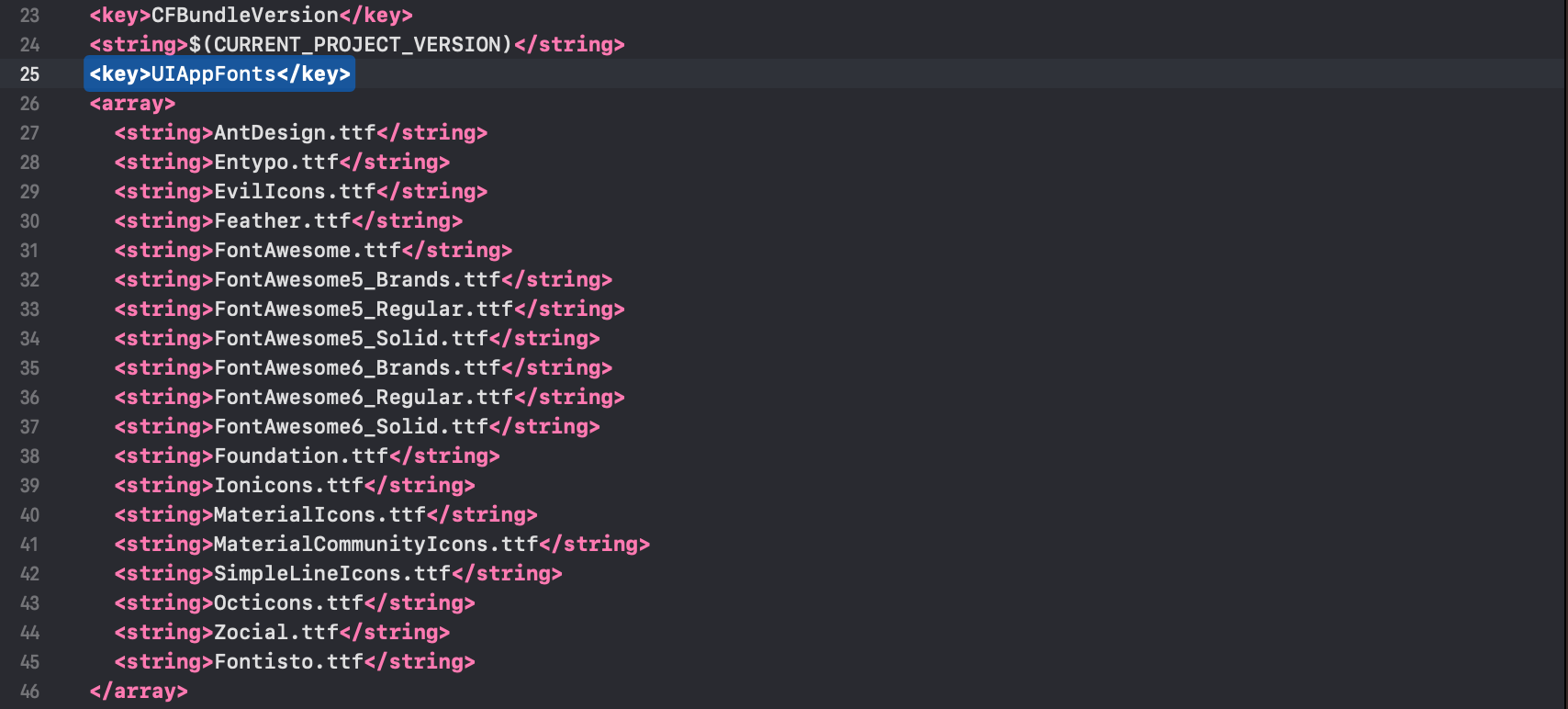Click line number 41 in gutter
The image size is (1568, 709).
(x=30, y=545)
